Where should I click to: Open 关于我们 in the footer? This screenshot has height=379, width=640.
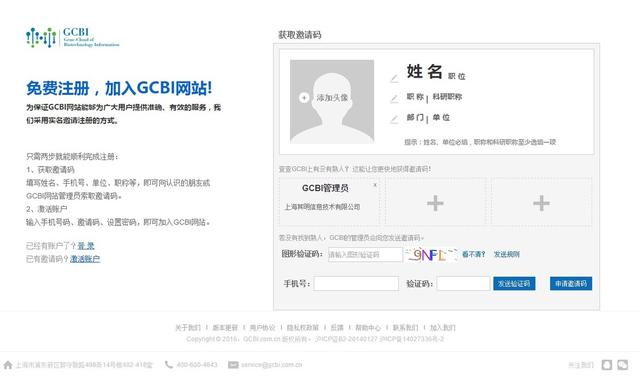click(x=188, y=328)
